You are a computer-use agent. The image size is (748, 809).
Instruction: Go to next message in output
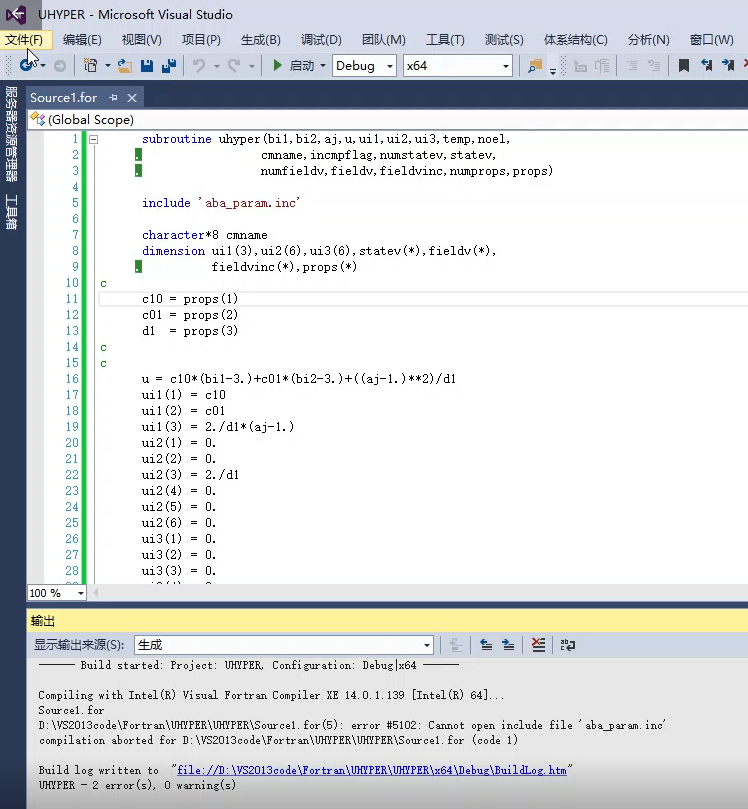509,645
